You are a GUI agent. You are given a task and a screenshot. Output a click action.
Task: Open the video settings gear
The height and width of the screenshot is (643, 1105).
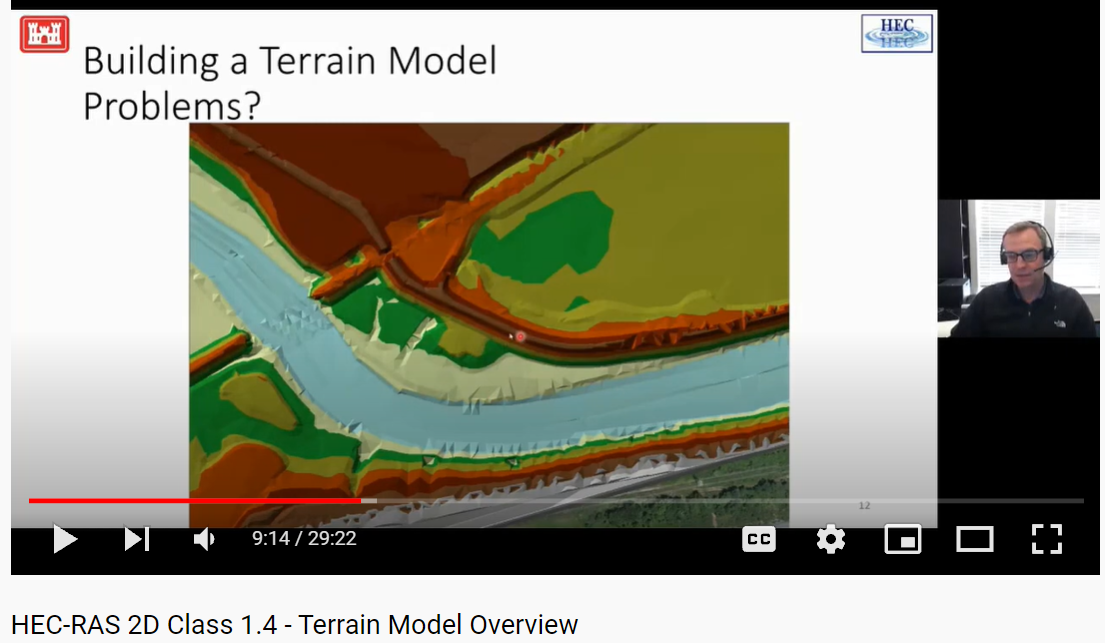[x=831, y=539]
